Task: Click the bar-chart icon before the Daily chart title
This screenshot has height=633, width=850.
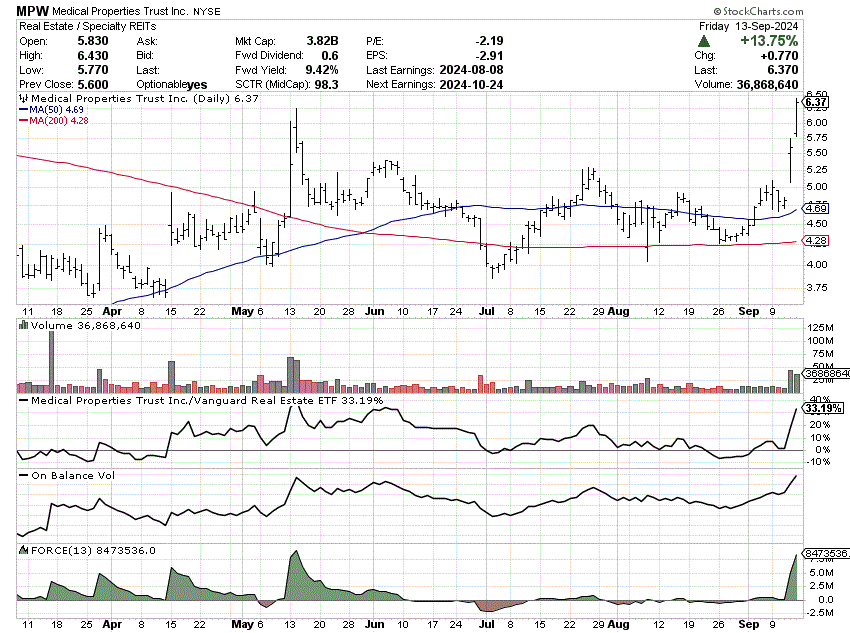Action: tap(23, 98)
